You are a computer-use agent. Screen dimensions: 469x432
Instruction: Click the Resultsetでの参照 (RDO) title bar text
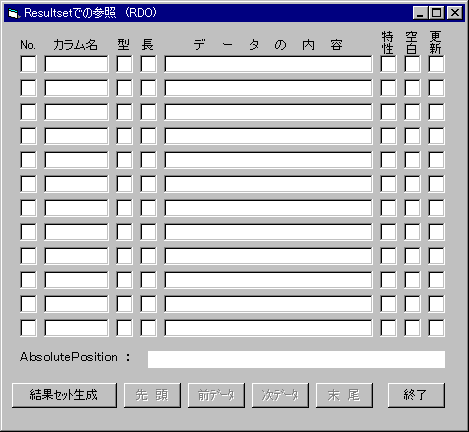point(90,13)
